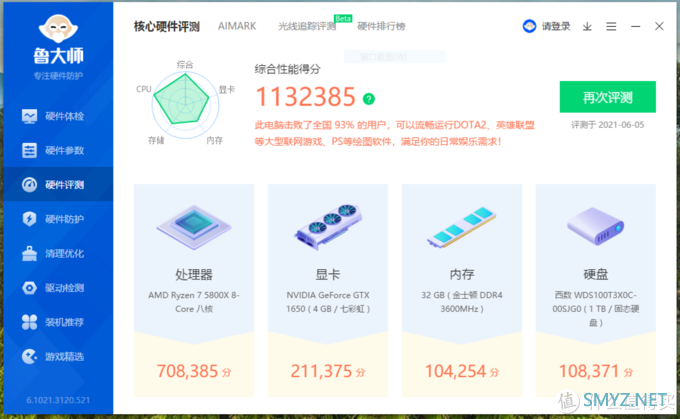Open 装机推荐 in the sidebar
The image size is (680, 419).
(58, 322)
